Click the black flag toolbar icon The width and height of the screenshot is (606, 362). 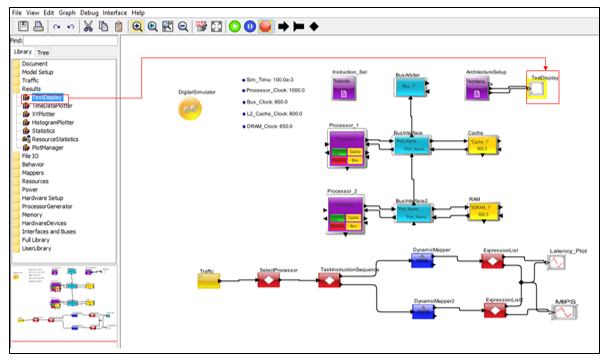point(298,26)
